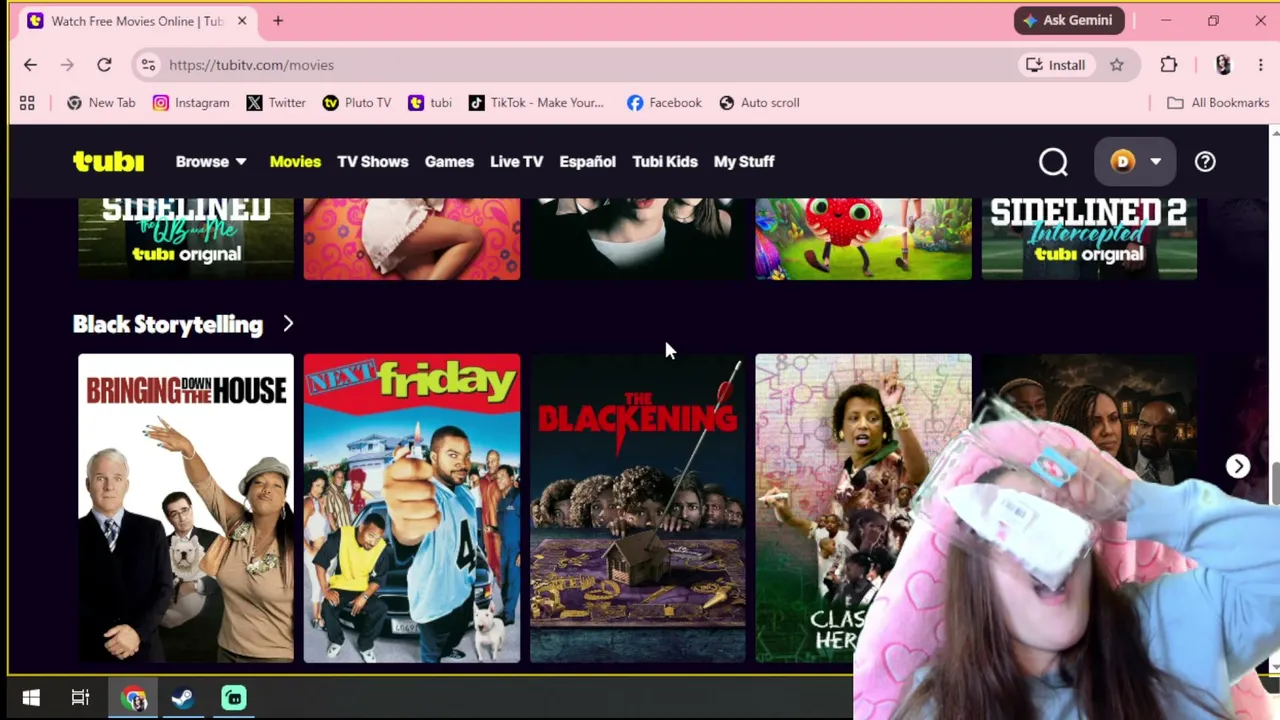Reload the Tubi page
Screen dimensions: 1280x720
click(104, 65)
